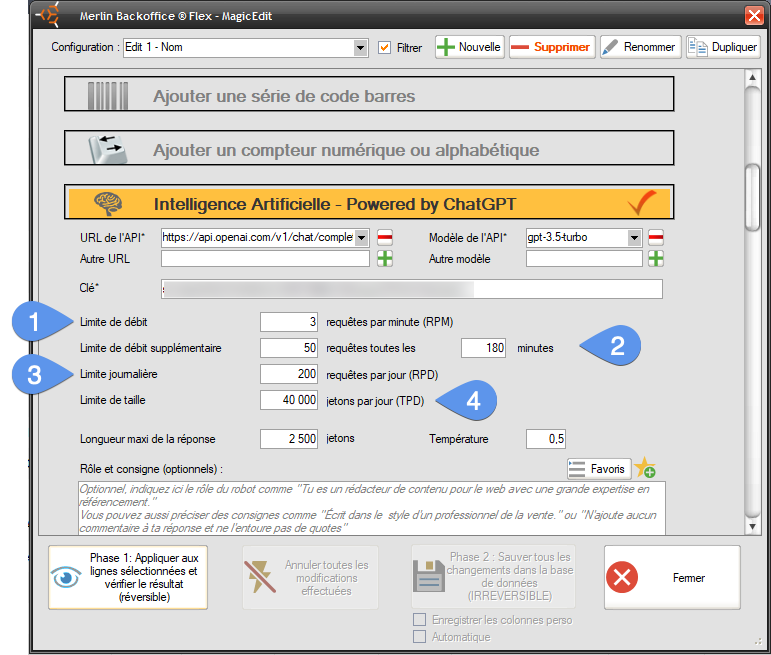Click the barcode icon in code barres header
The height and width of the screenshot is (655, 771).
108,95
